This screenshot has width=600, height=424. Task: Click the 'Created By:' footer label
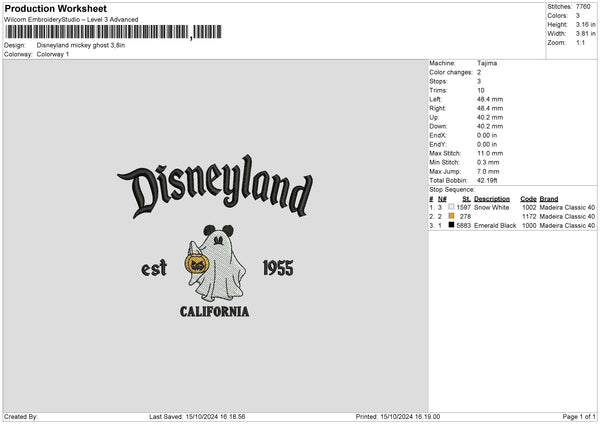tap(21, 417)
